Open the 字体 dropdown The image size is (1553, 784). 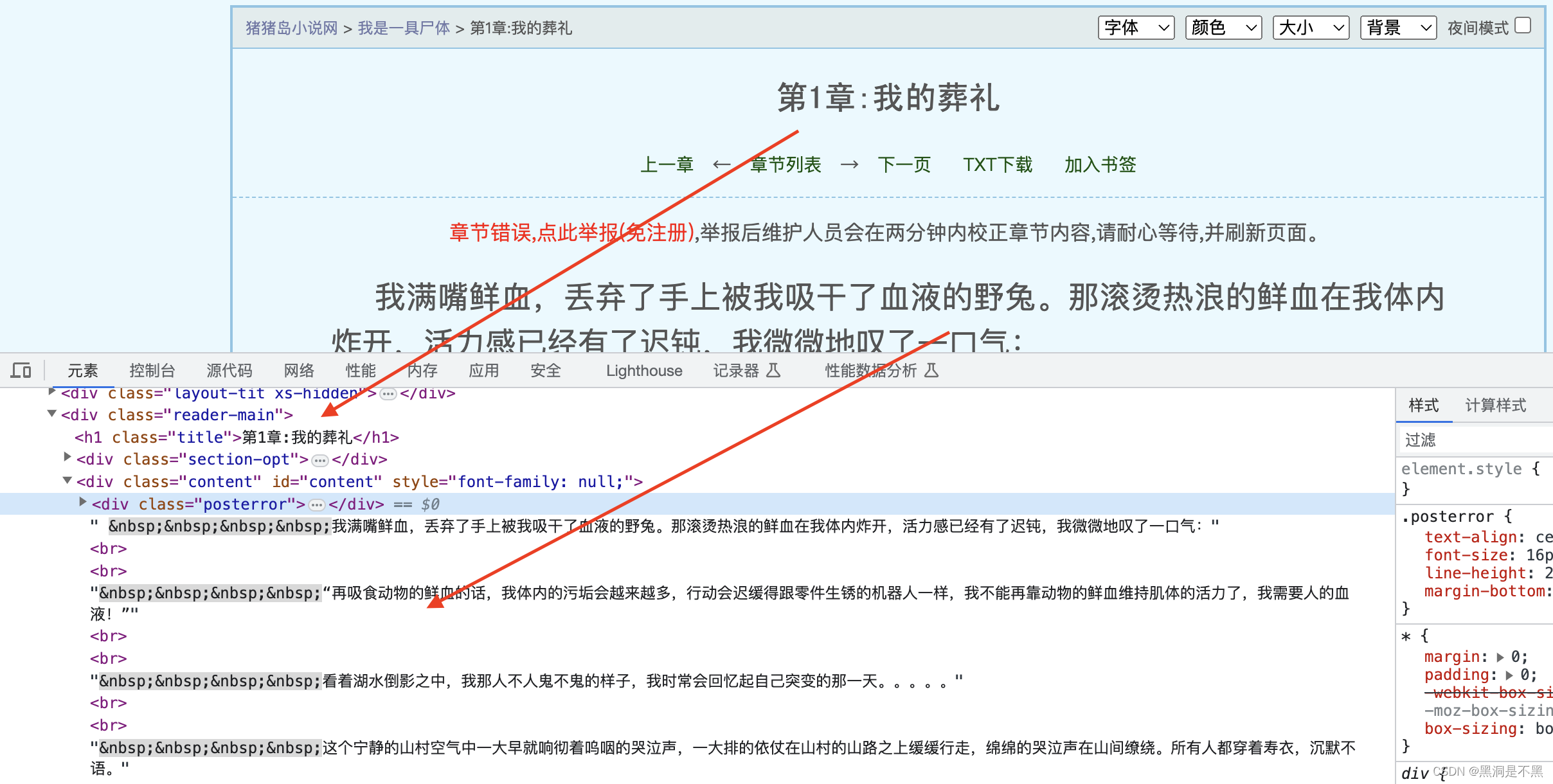pos(1136,28)
